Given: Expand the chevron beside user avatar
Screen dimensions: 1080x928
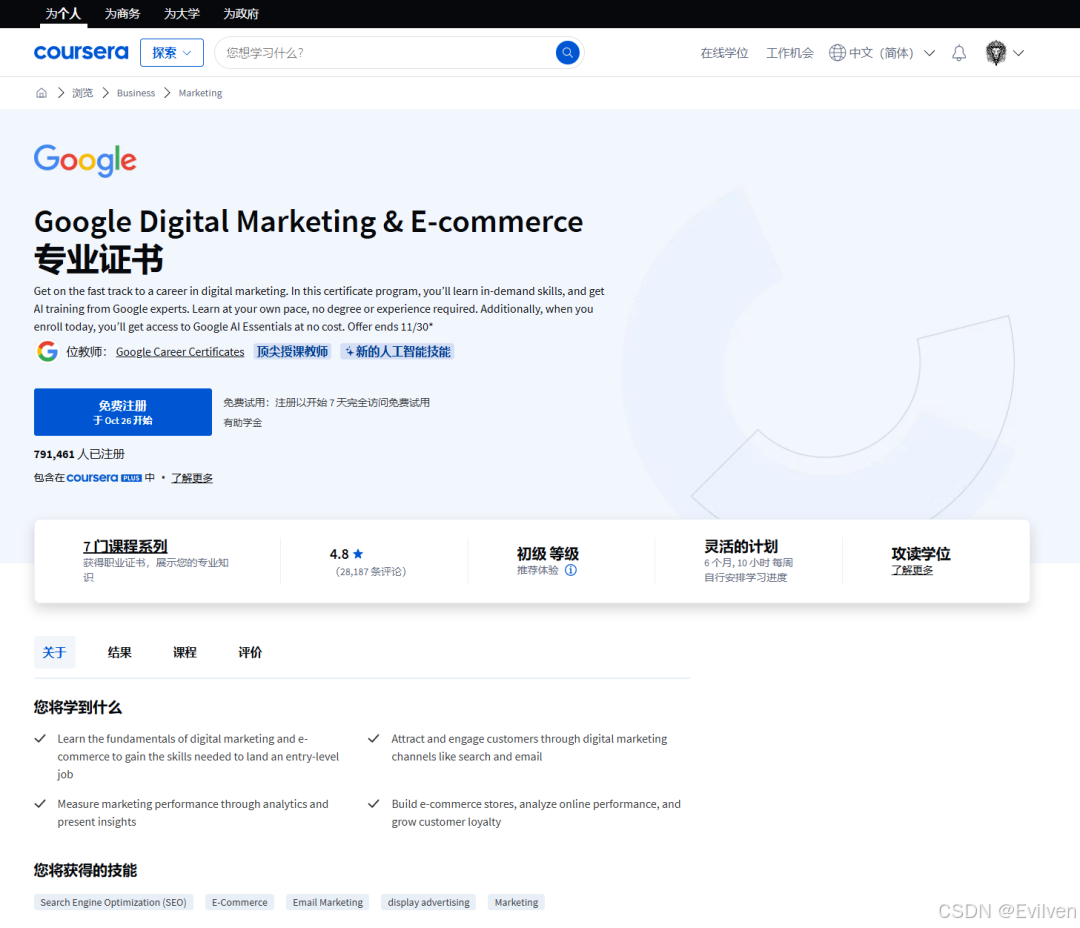Looking at the screenshot, I should pos(1018,53).
